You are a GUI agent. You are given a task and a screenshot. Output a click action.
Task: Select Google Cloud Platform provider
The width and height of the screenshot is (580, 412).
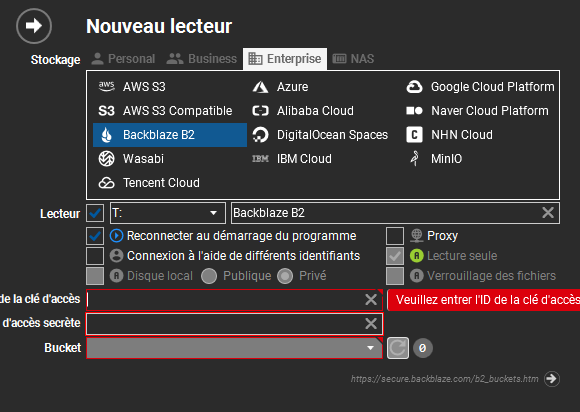[x=480, y=87]
